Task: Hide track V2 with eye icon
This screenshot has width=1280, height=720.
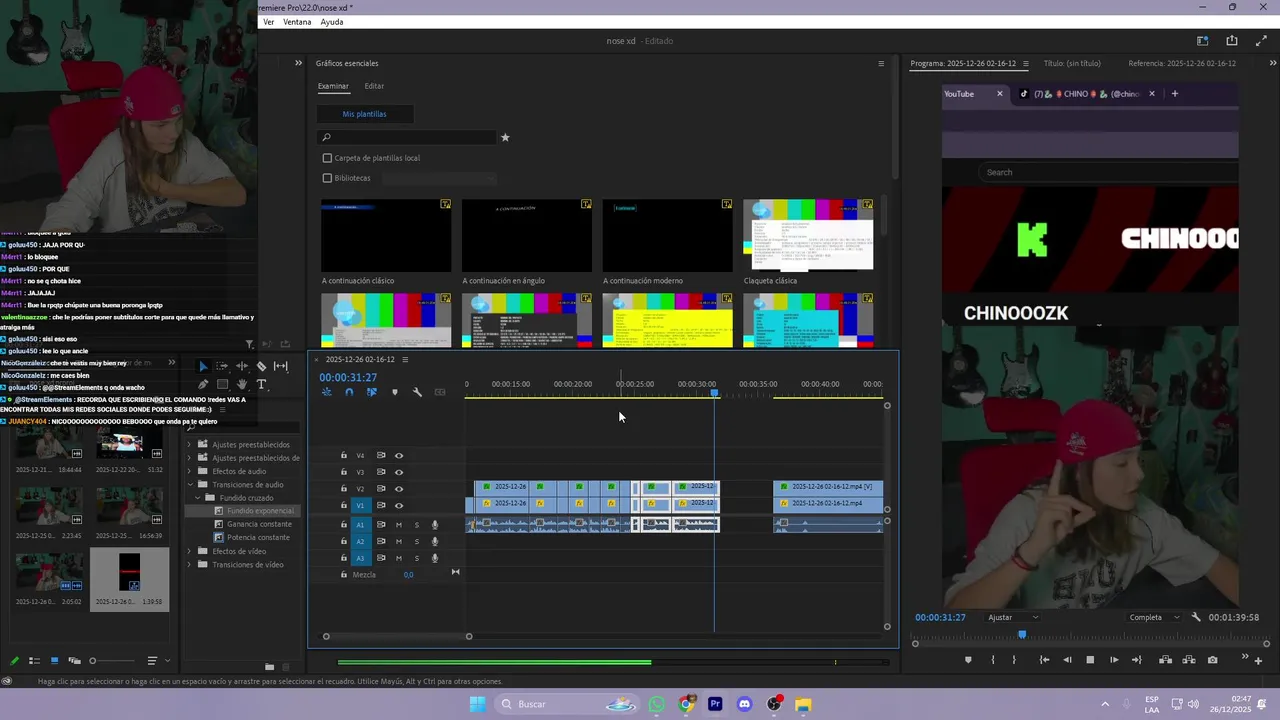Action: point(399,489)
